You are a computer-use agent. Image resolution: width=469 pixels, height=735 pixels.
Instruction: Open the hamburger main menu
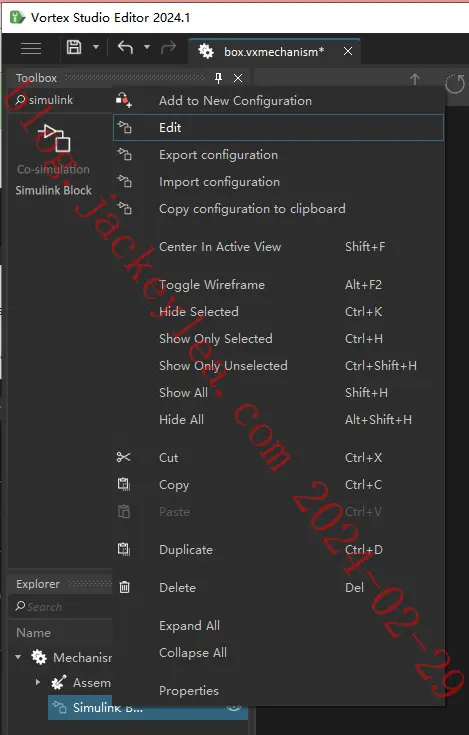click(x=31, y=49)
